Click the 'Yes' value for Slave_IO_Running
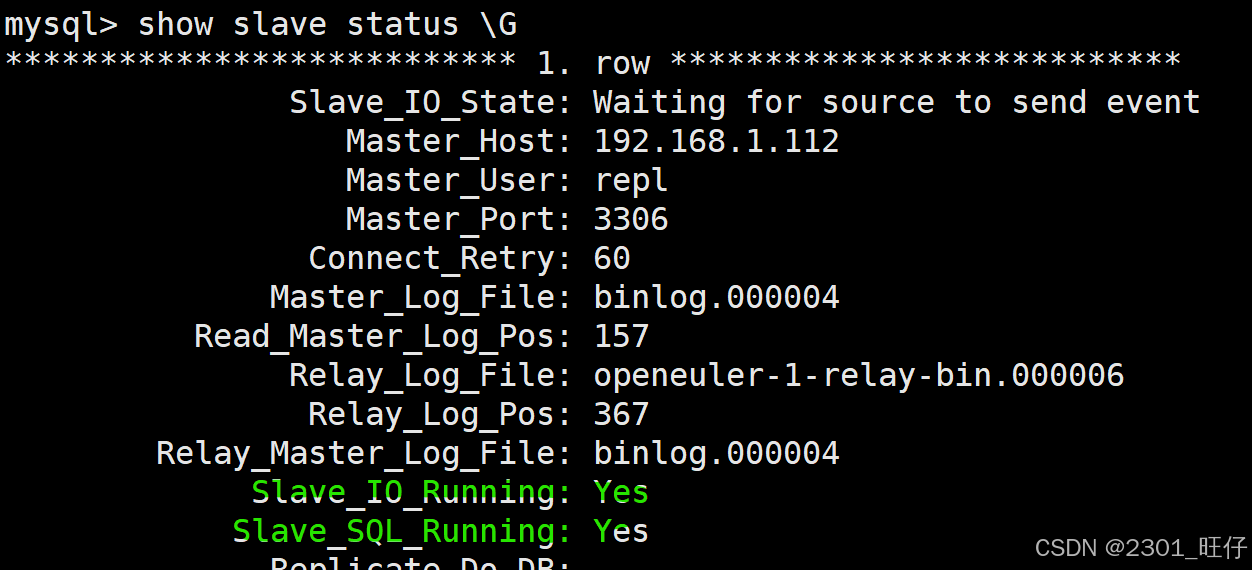 (621, 492)
